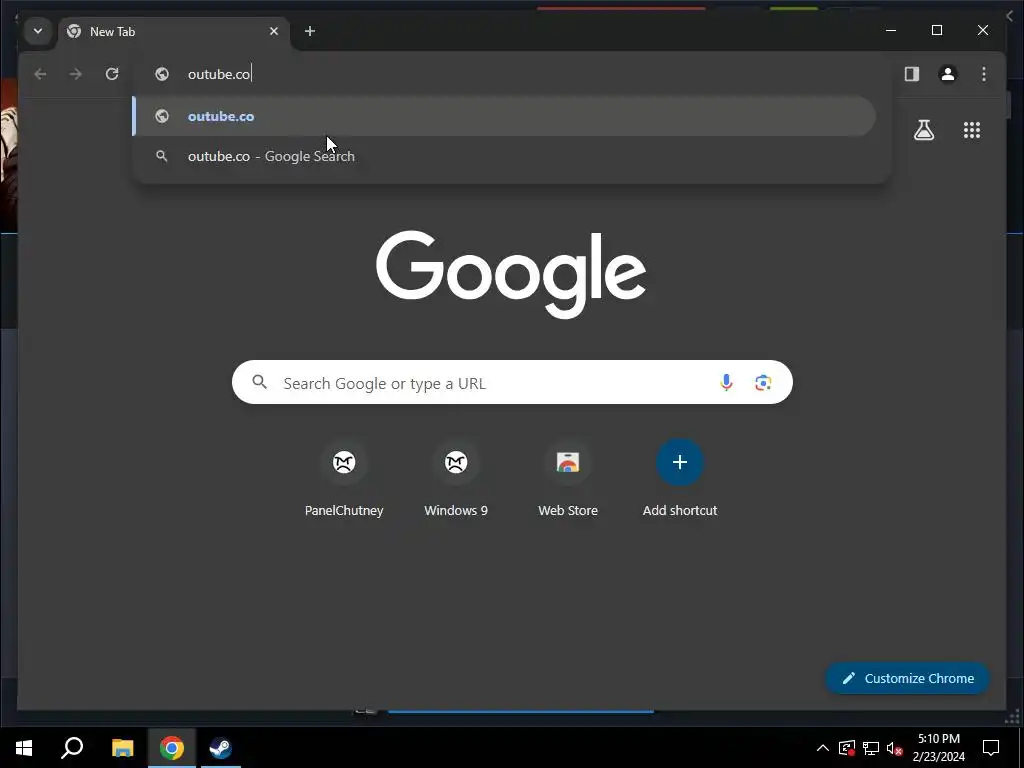Select the outube.co URL suggestion

[x=504, y=116]
